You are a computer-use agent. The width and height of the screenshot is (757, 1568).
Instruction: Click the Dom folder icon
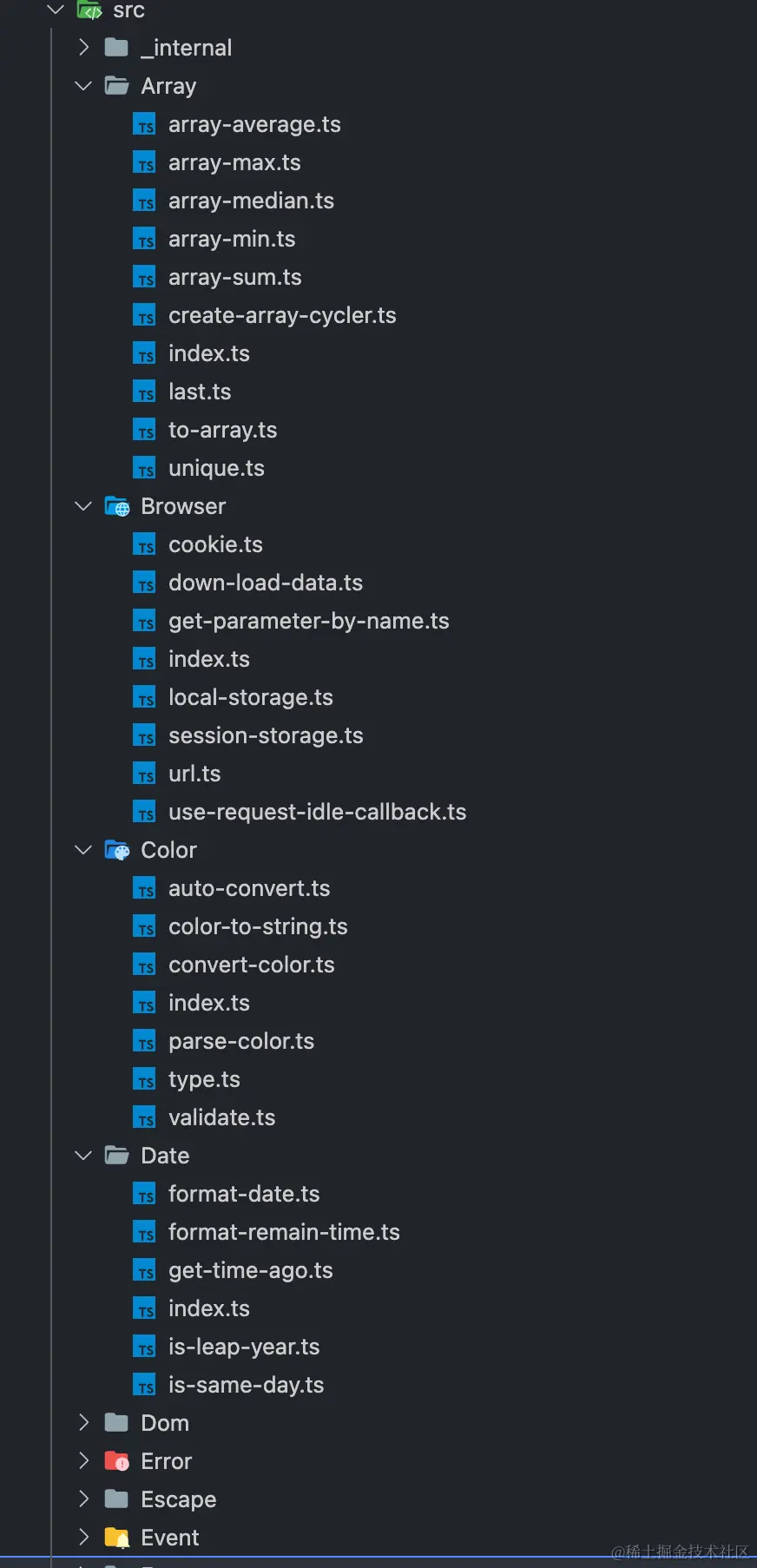click(116, 1423)
